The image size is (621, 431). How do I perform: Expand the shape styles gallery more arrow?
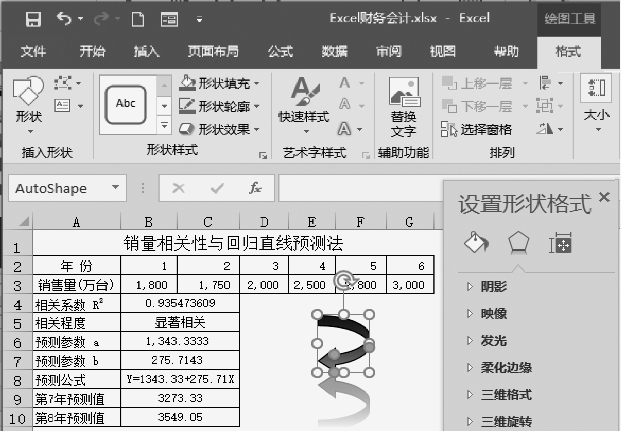[x=164, y=125]
